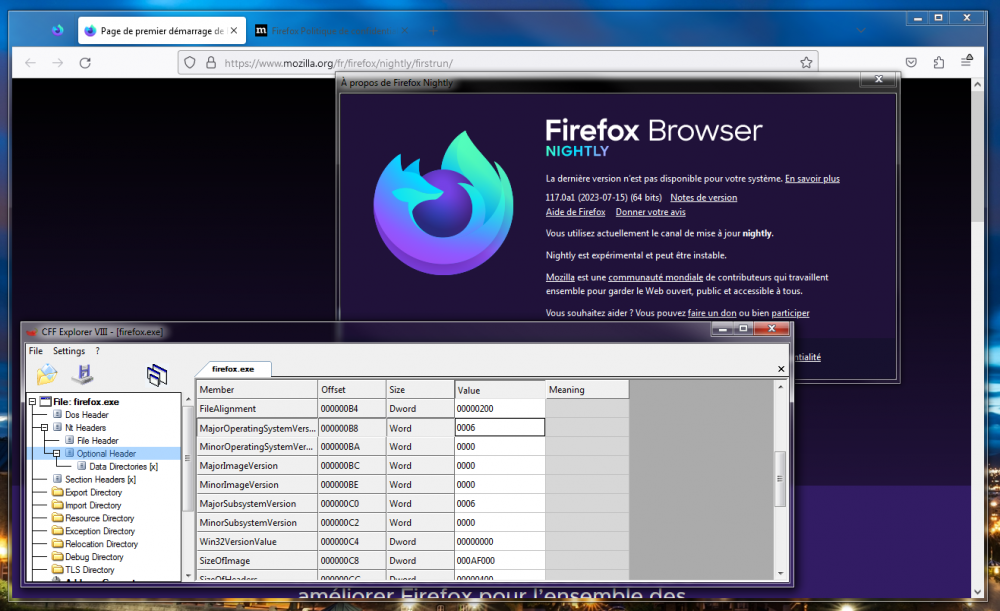Viewport: 1000px width, 611px height.
Task: Bookmark this page with the star icon
Action: tap(806, 62)
